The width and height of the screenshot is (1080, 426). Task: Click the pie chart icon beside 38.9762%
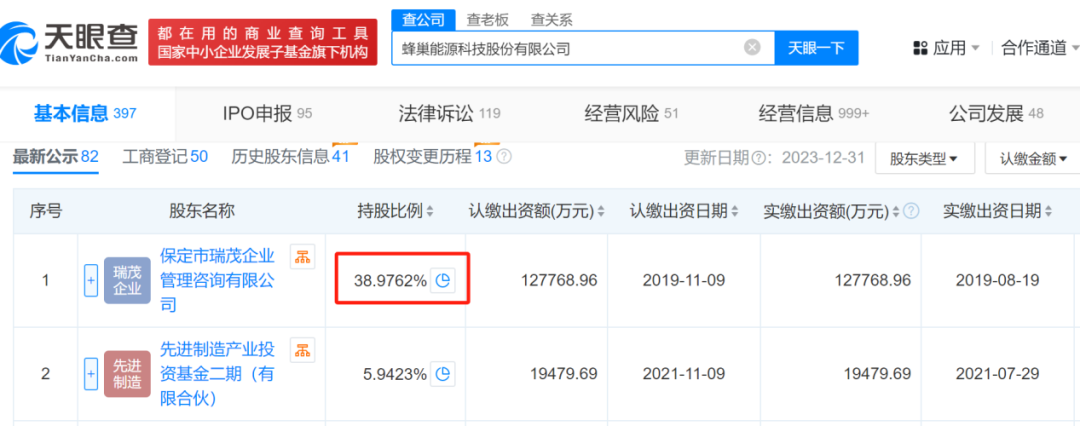[x=444, y=281]
